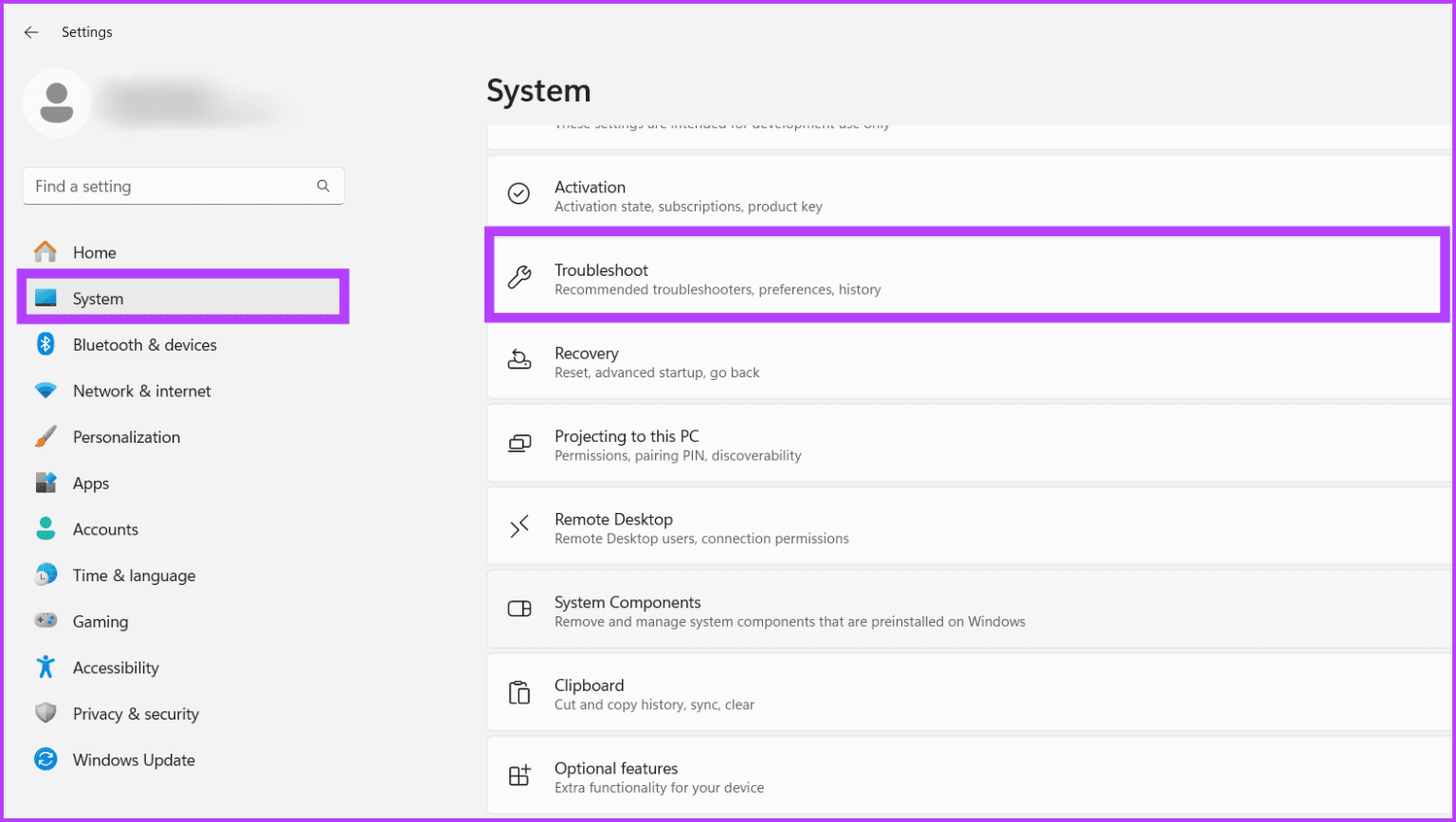The image size is (1456, 822).
Task: Open Privacy & security settings
Action: point(136,713)
